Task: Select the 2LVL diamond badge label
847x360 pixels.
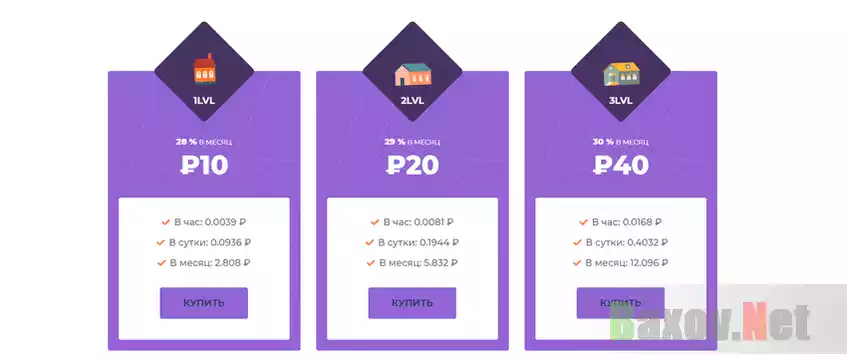Action: coord(412,101)
